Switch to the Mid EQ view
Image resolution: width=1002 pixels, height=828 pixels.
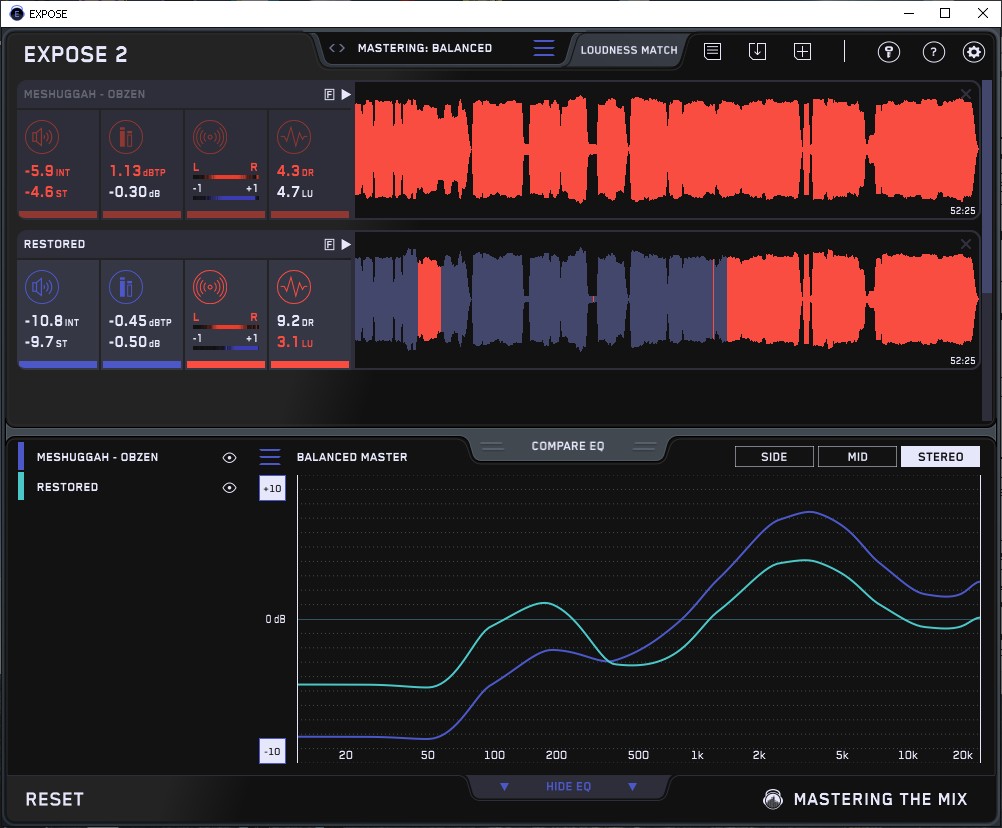point(857,457)
